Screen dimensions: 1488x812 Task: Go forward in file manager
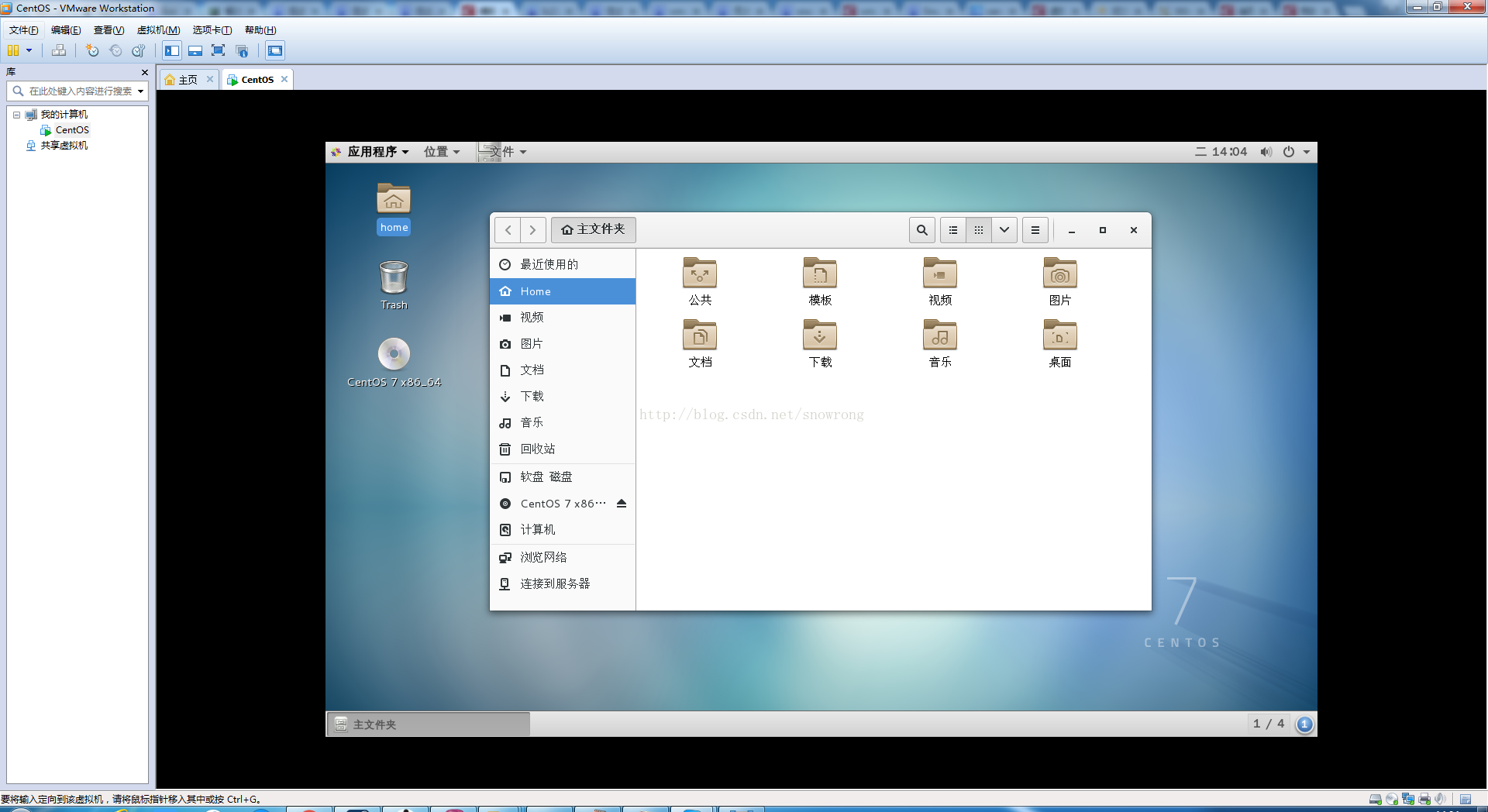tap(533, 230)
